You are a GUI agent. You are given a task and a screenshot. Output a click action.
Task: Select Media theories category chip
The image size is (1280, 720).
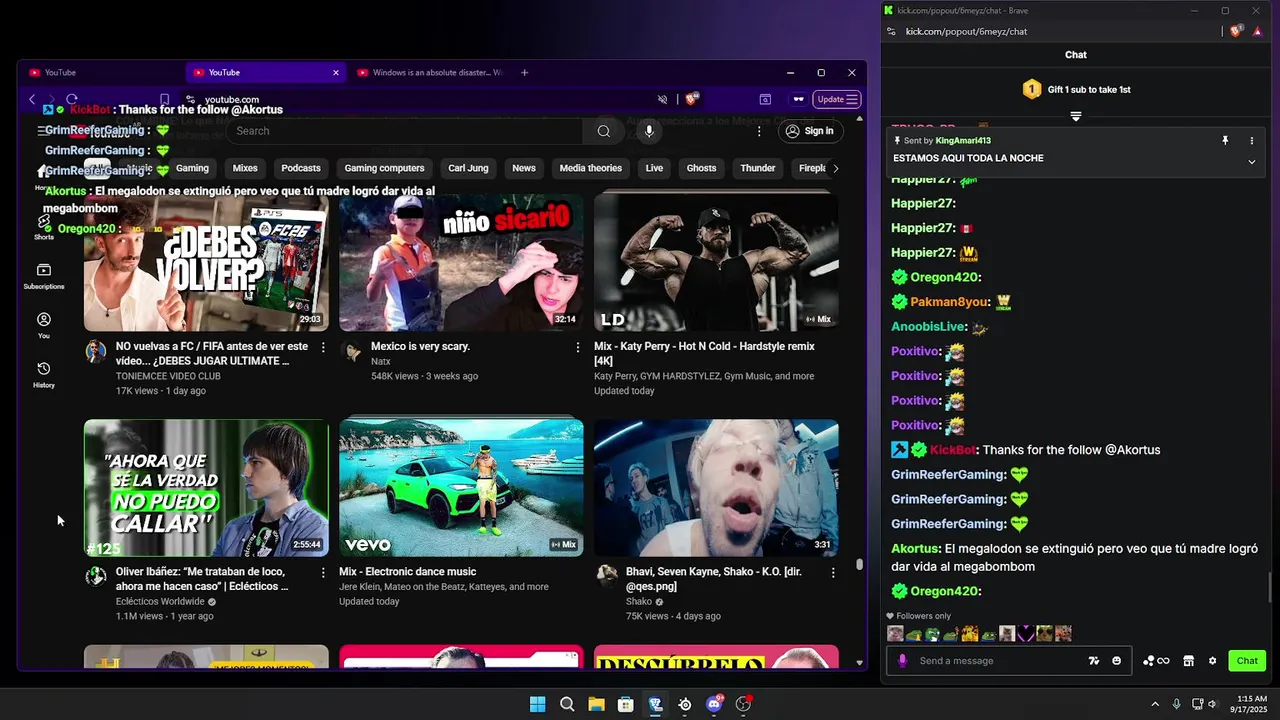(591, 168)
